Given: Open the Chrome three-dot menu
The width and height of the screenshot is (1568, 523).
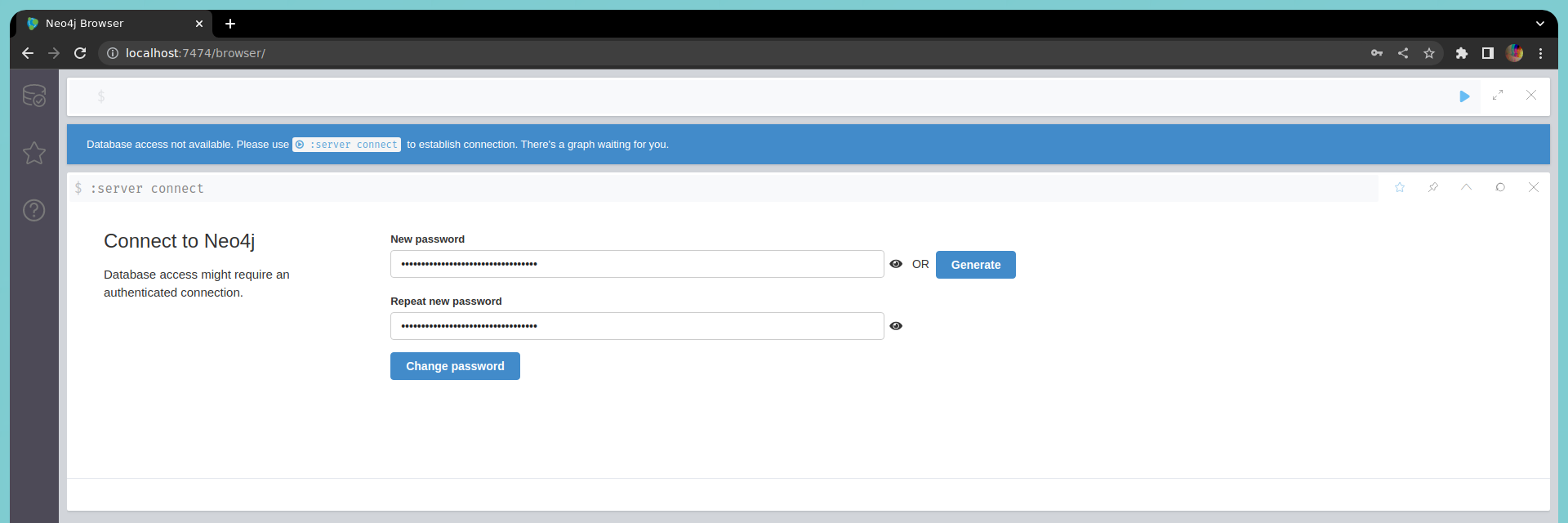Looking at the screenshot, I should 1541,53.
